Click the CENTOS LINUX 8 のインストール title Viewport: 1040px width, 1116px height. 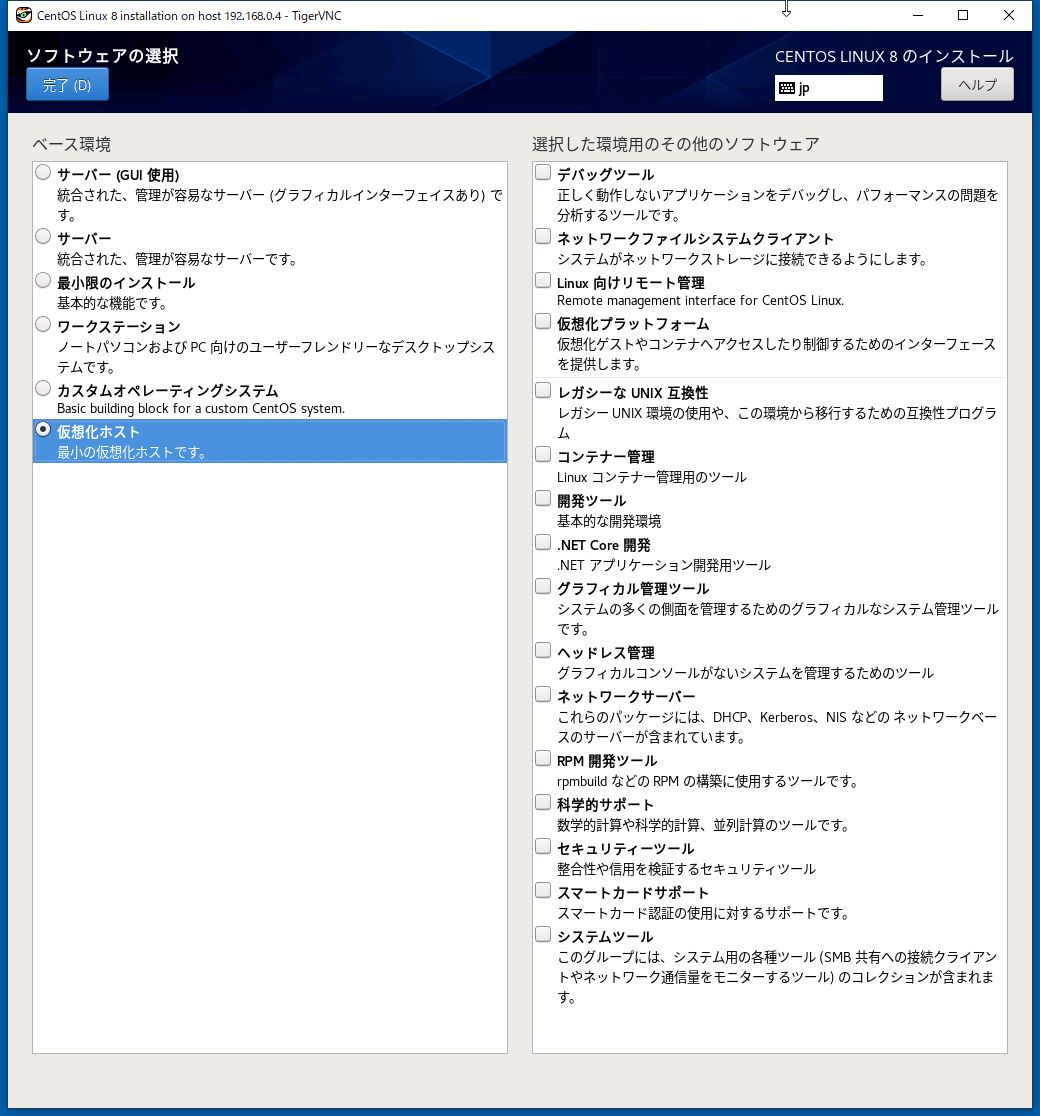pyautogui.click(x=894, y=56)
